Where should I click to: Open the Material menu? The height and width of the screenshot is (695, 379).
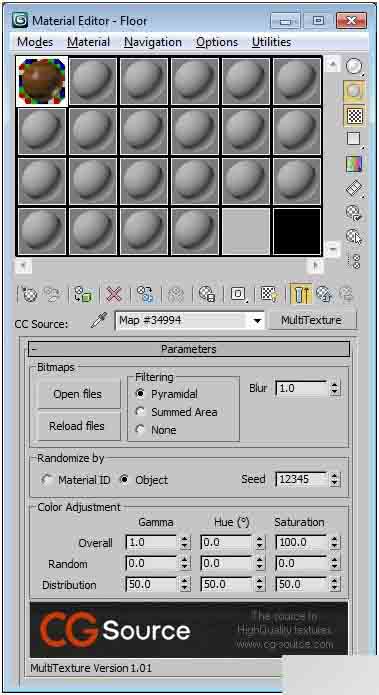88,43
